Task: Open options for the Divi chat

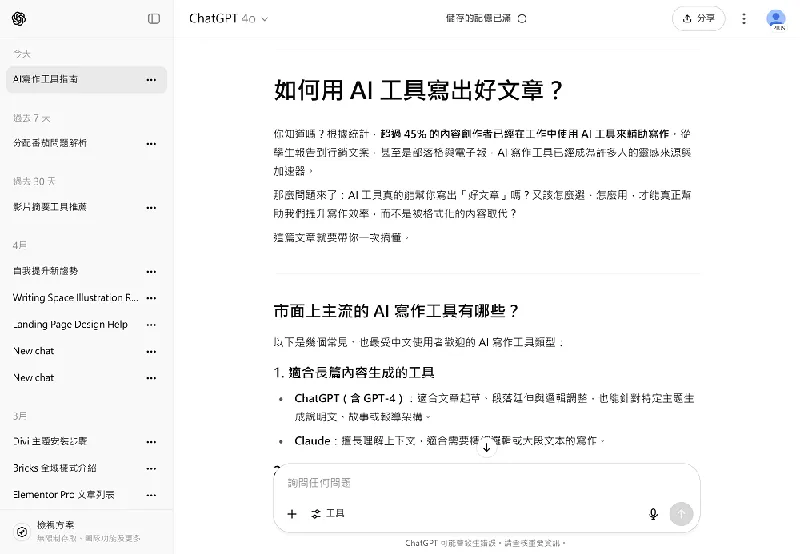Action: pos(151,442)
